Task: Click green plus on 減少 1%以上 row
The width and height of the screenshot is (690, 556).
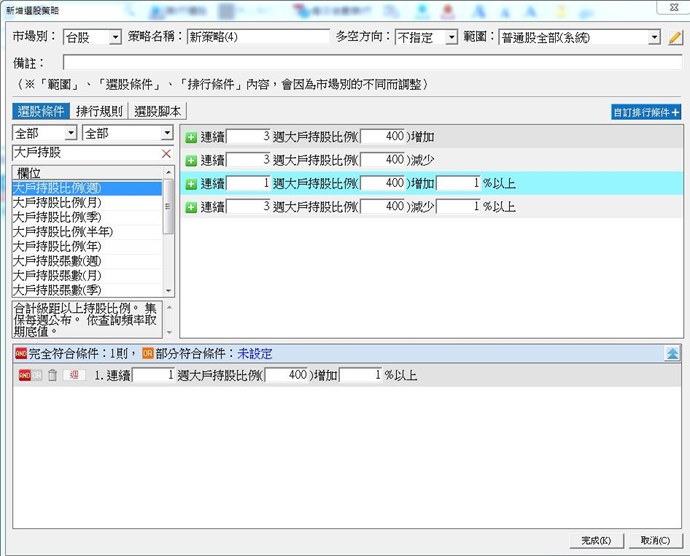Action: 191,208
